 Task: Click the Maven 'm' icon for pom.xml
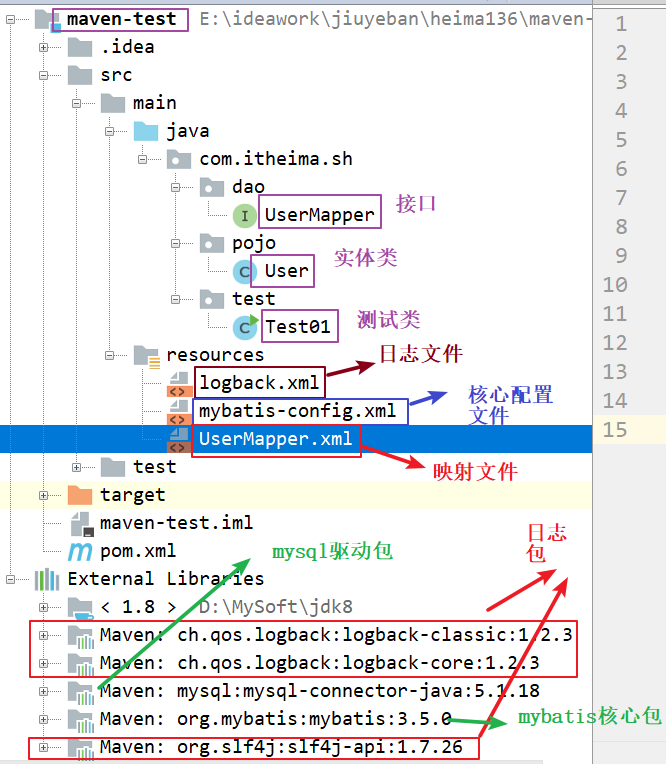(x=79, y=551)
